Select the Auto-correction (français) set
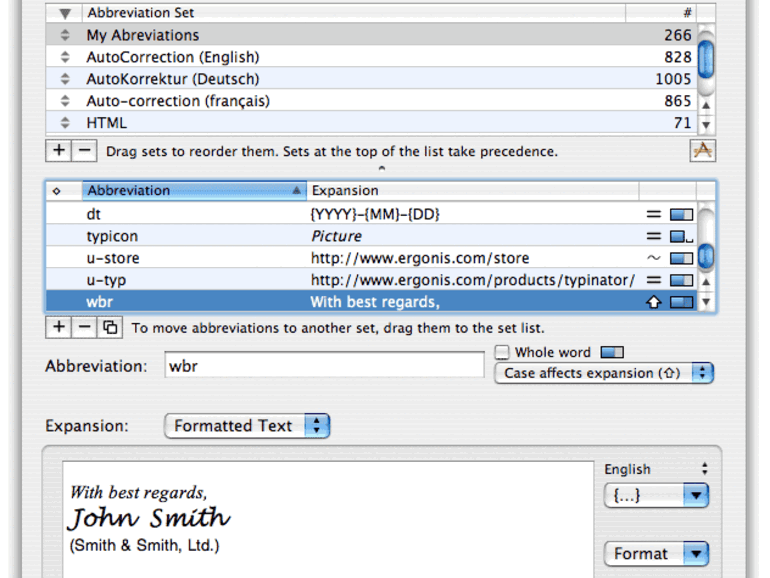Image resolution: width=770 pixels, height=578 pixels. click(371, 101)
